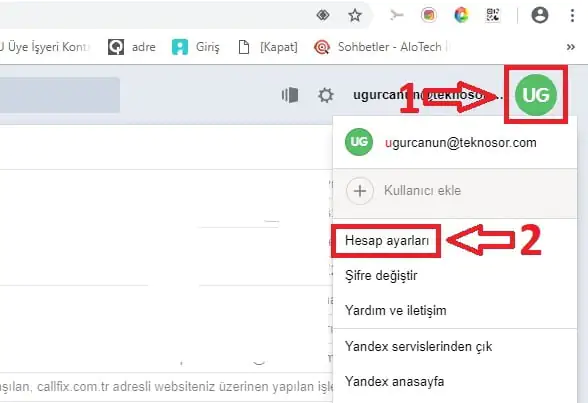This screenshot has width=588, height=403.
Task: Open Hesap ayarları
Action: click(387, 240)
